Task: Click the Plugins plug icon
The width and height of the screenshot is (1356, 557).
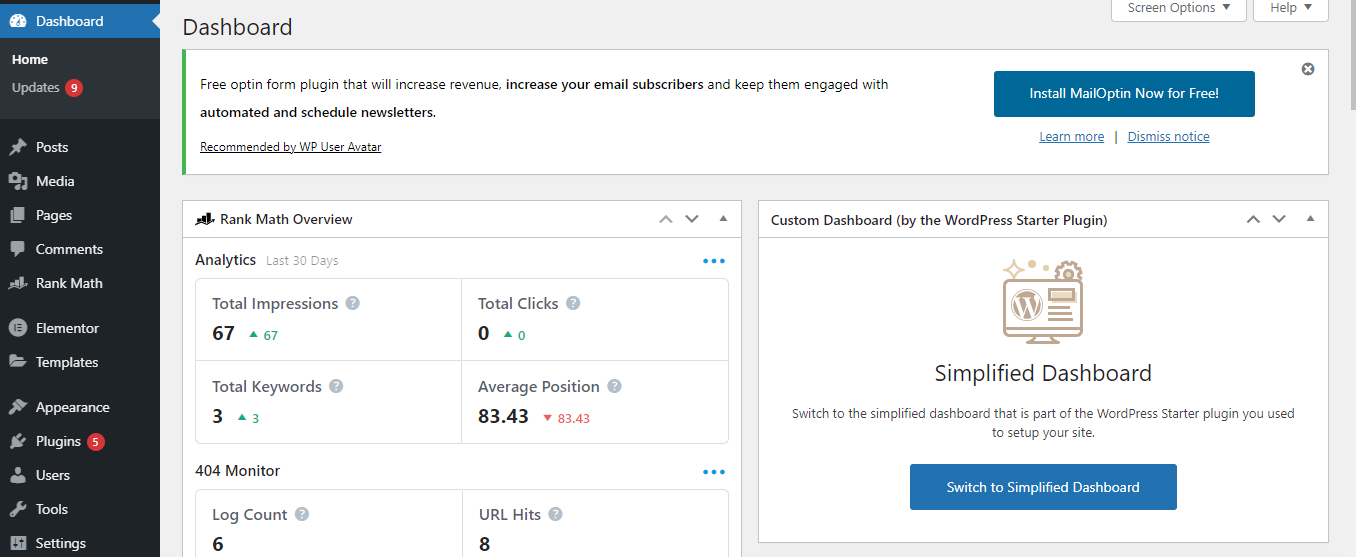Action: point(18,441)
